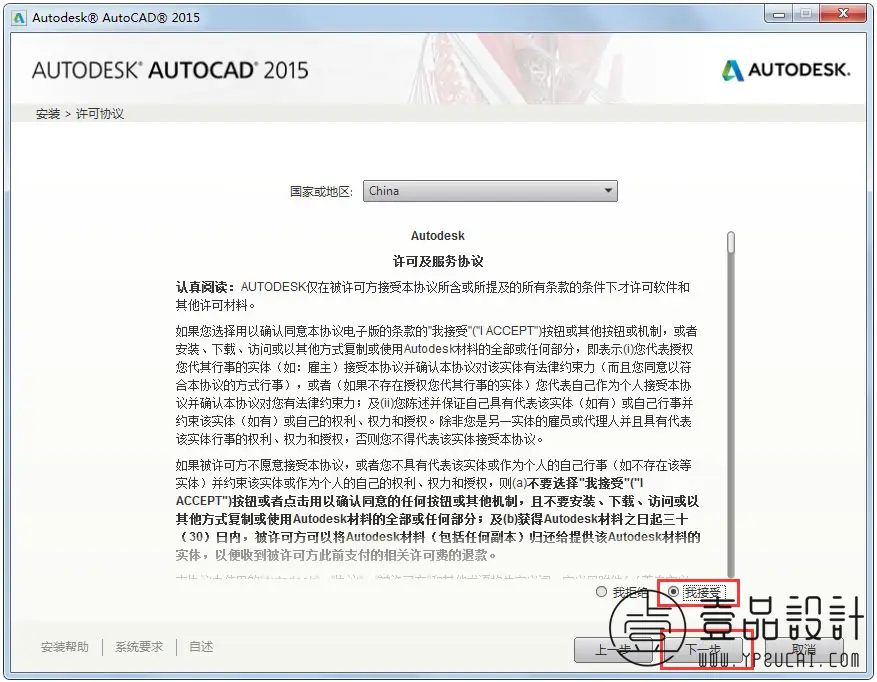
Task: Open the 系统要求 system requirements link
Action: 139,647
